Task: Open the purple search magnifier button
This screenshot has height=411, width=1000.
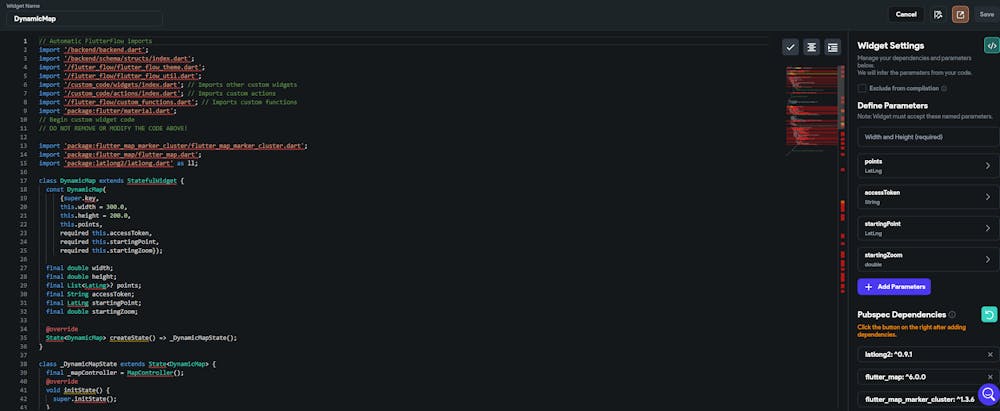Action: point(988,394)
